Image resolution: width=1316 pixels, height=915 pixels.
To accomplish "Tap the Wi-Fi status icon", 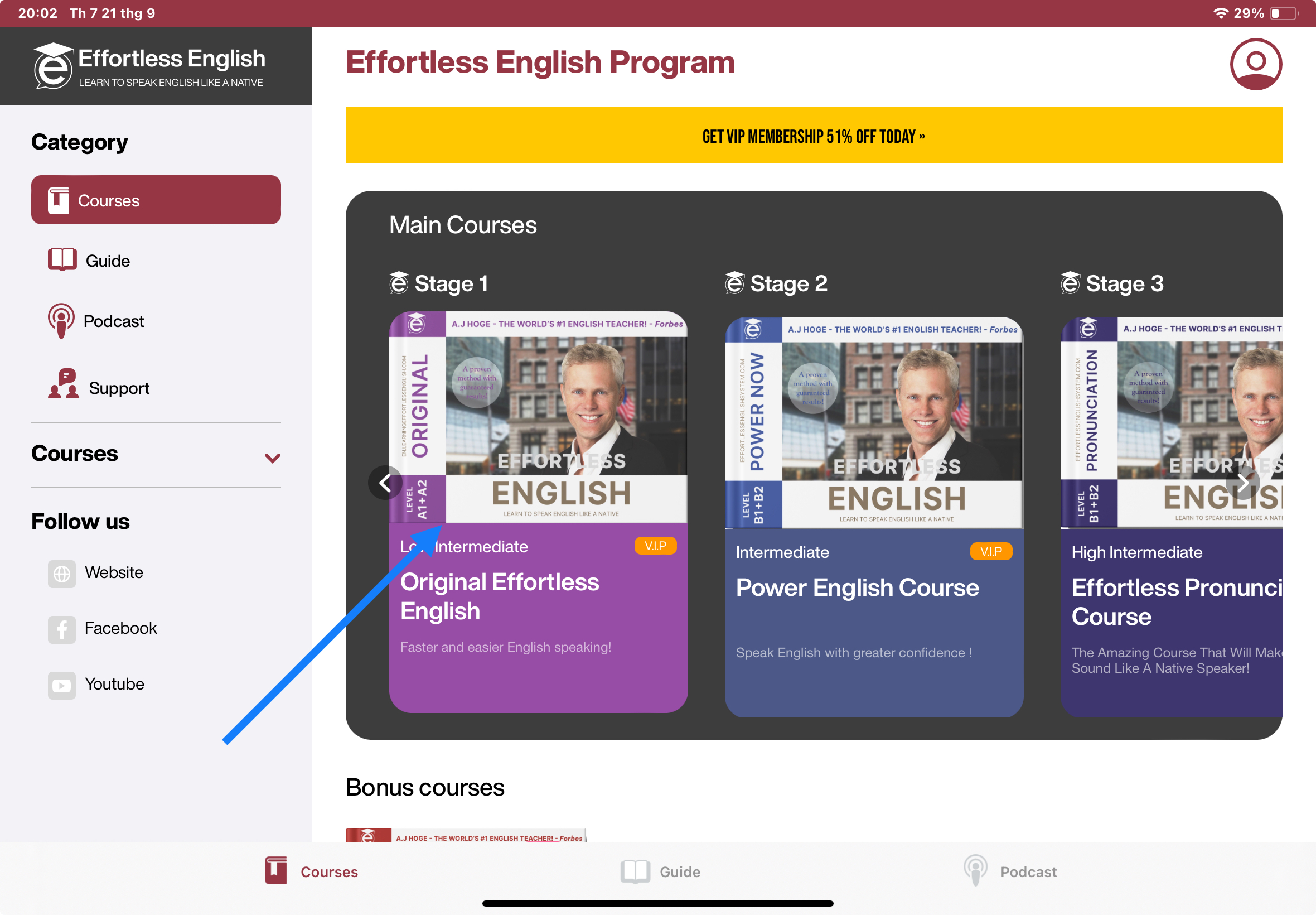I will click(1220, 13).
